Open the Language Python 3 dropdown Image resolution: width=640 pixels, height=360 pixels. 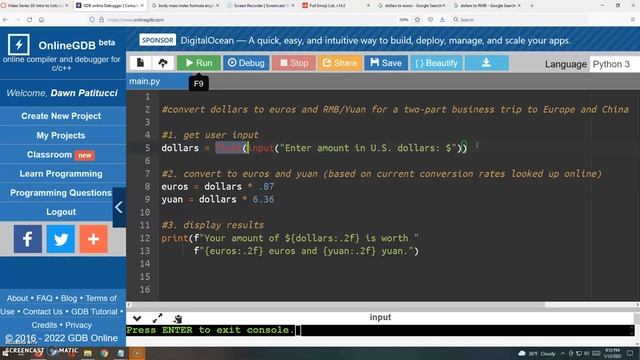(x=614, y=64)
